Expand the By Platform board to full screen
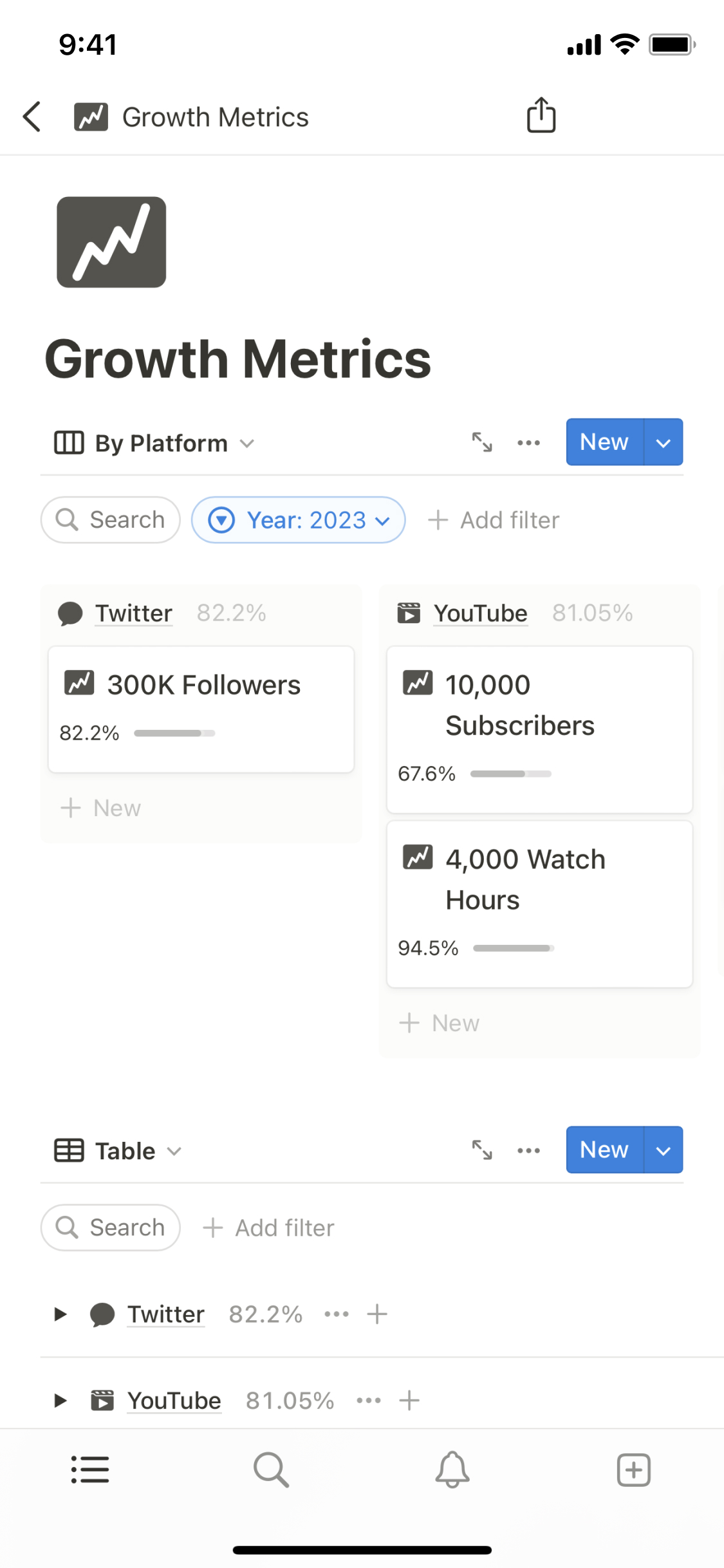This screenshot has width=724, height=1568. [x=481, y=442]
